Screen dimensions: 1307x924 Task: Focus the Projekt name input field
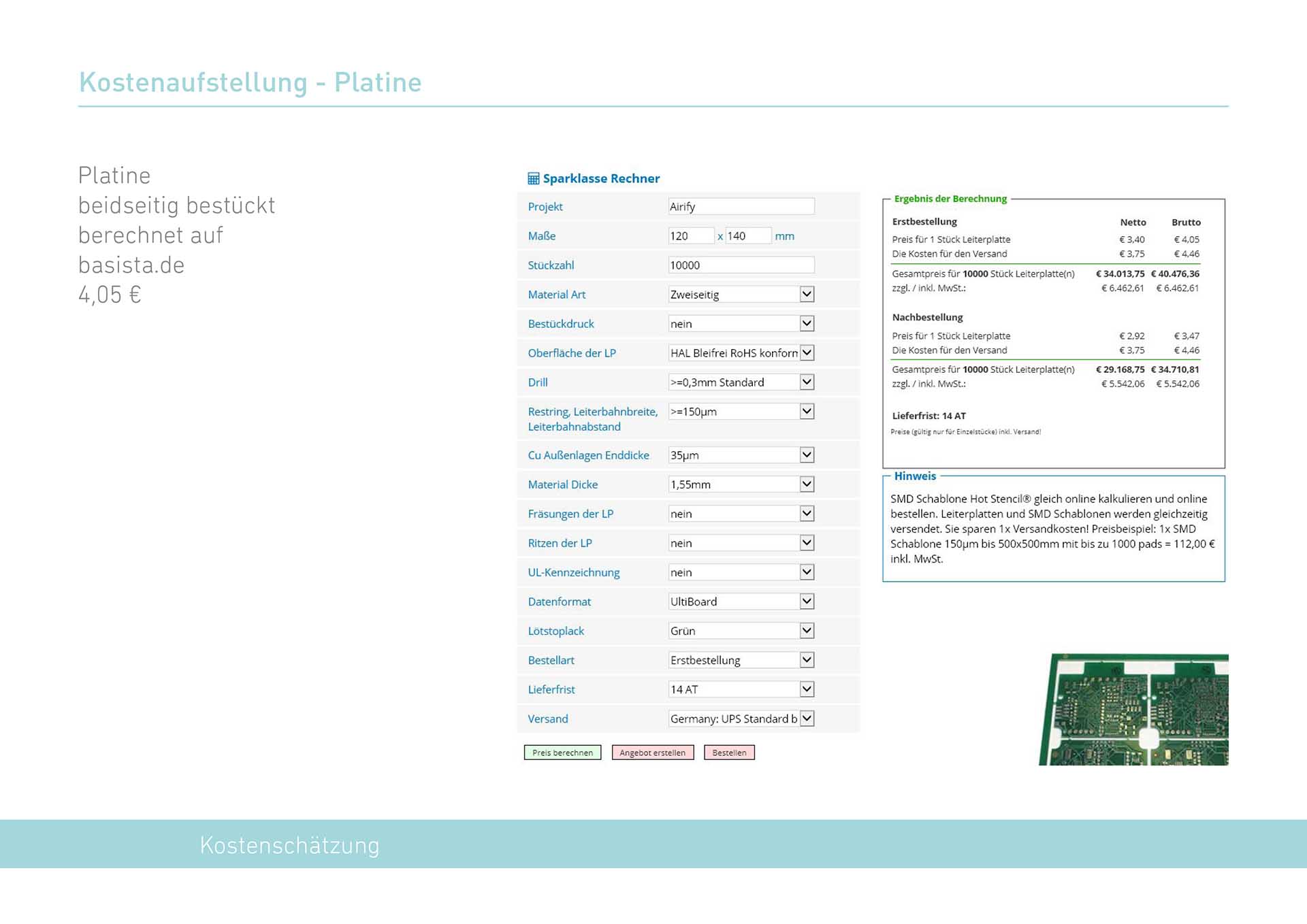[x=741, y=207]
